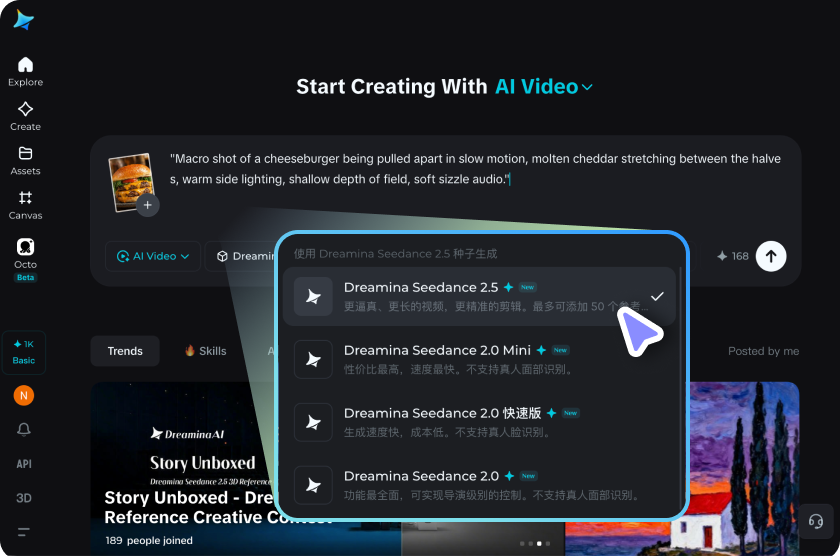Select Dreamina Seedance 2.0 快速版 model

click(479, 422)
